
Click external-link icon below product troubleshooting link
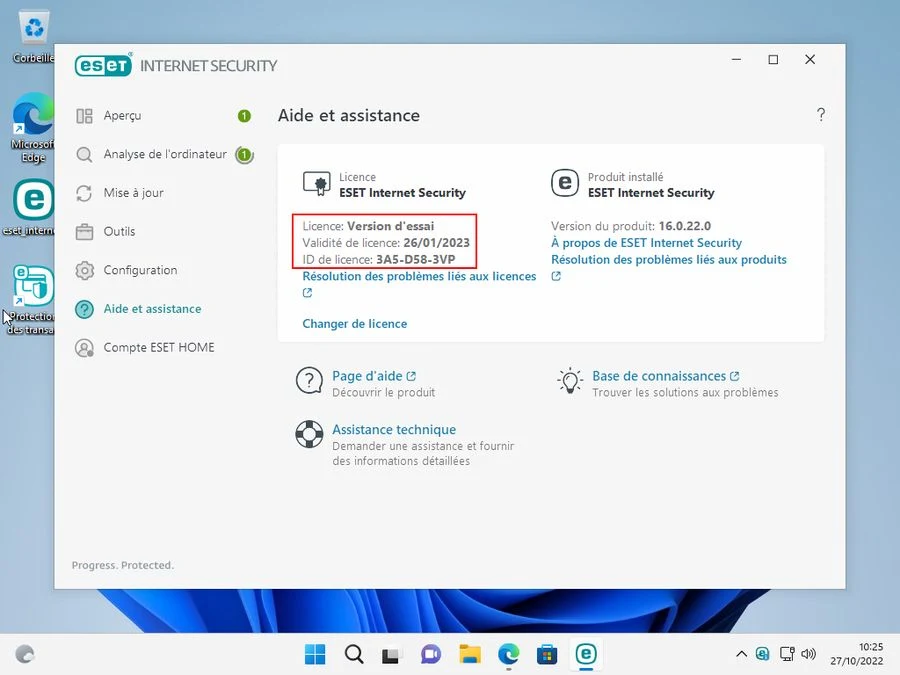556,276
